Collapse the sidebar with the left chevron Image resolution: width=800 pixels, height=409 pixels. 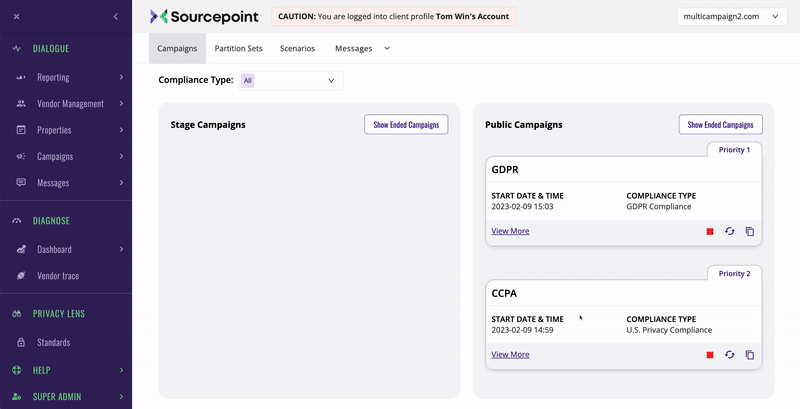tap(115, 17)
